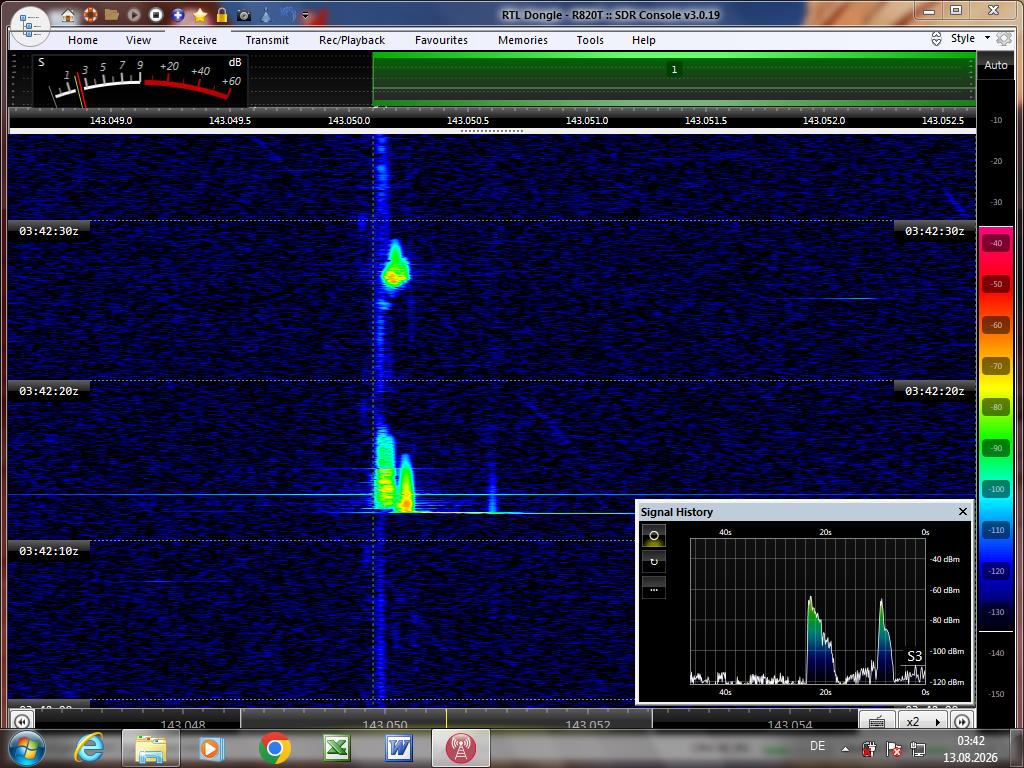Open Windows Explorer from the taskbar
1024x768 pixels.
click(151, 748)
